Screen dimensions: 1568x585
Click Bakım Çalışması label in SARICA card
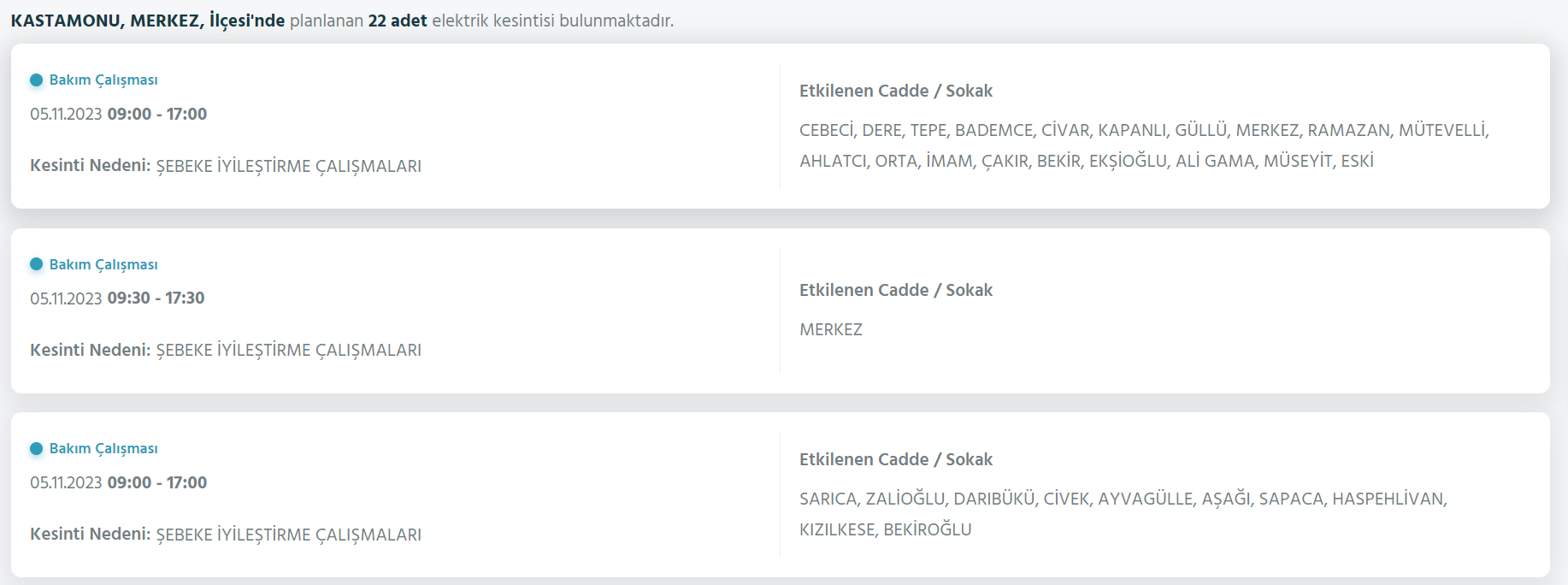[x=103, y=449]
